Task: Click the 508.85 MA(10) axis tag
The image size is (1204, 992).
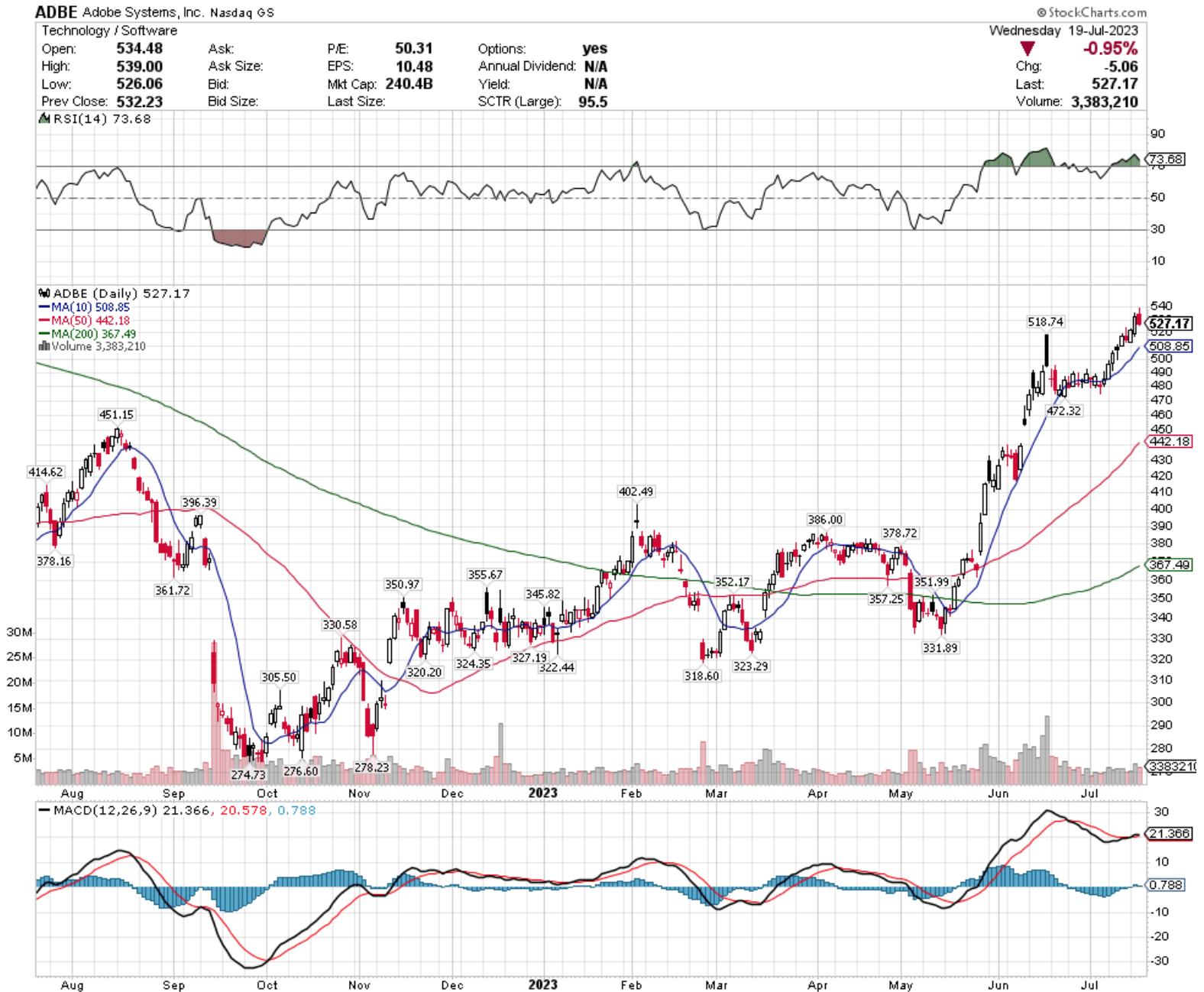Action: [x=1170, y=346]
